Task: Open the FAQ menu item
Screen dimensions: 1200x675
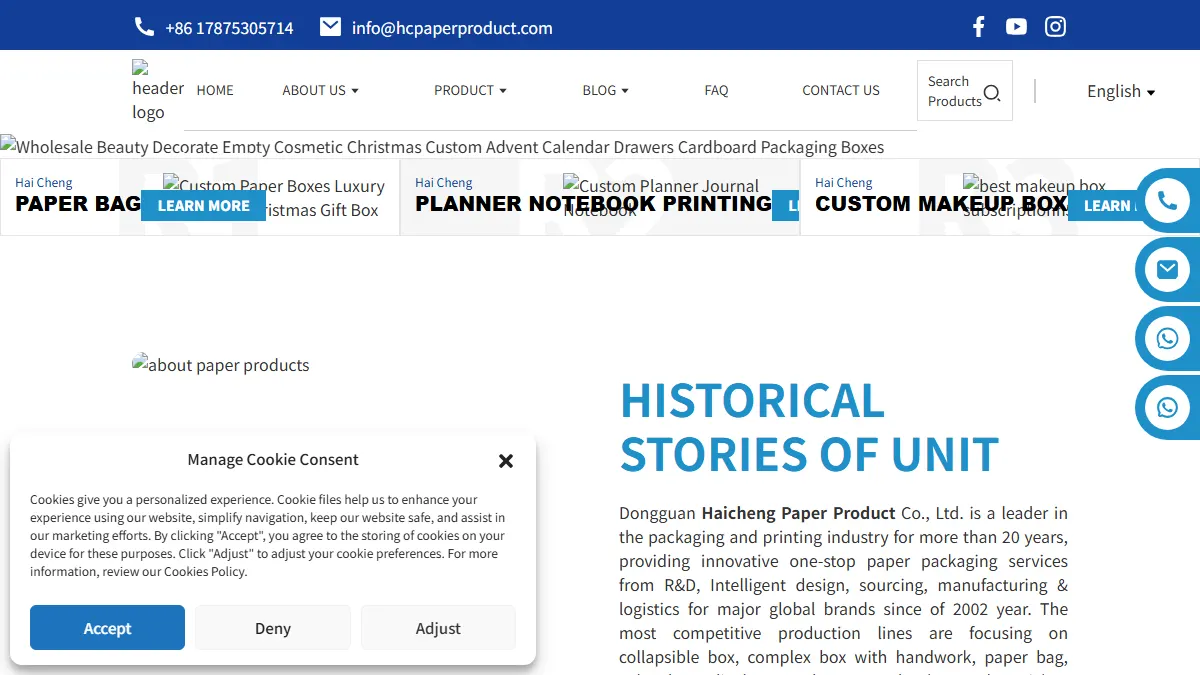Action: point(716,90)
